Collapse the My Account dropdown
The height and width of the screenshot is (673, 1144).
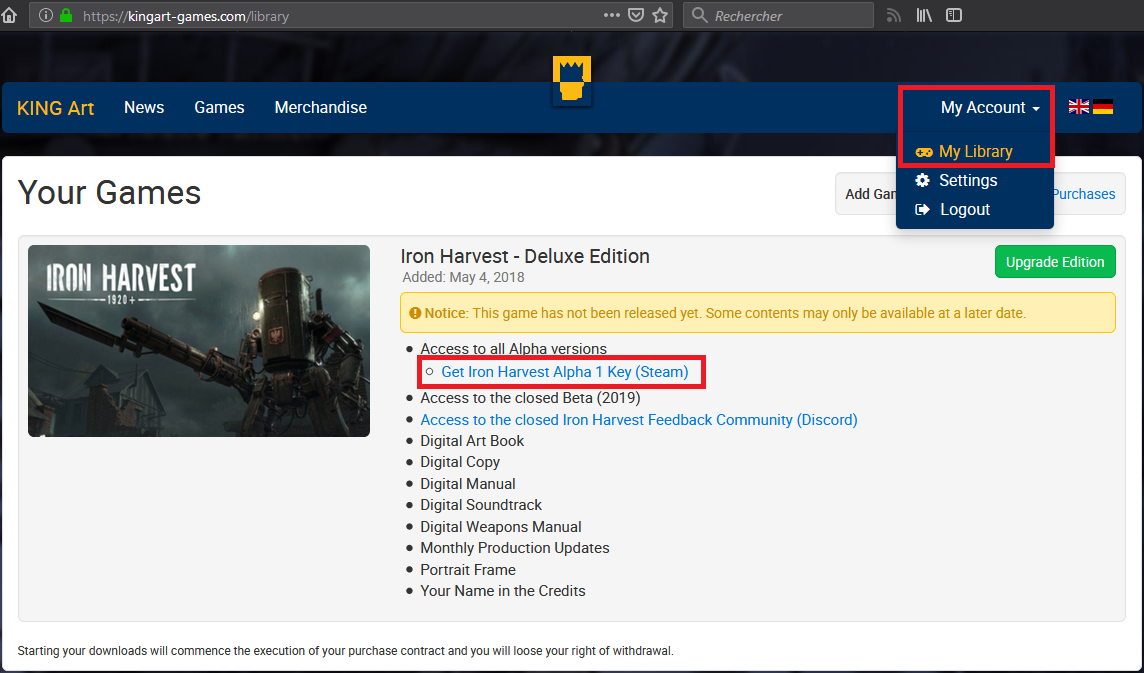click(x=990, y=107)
